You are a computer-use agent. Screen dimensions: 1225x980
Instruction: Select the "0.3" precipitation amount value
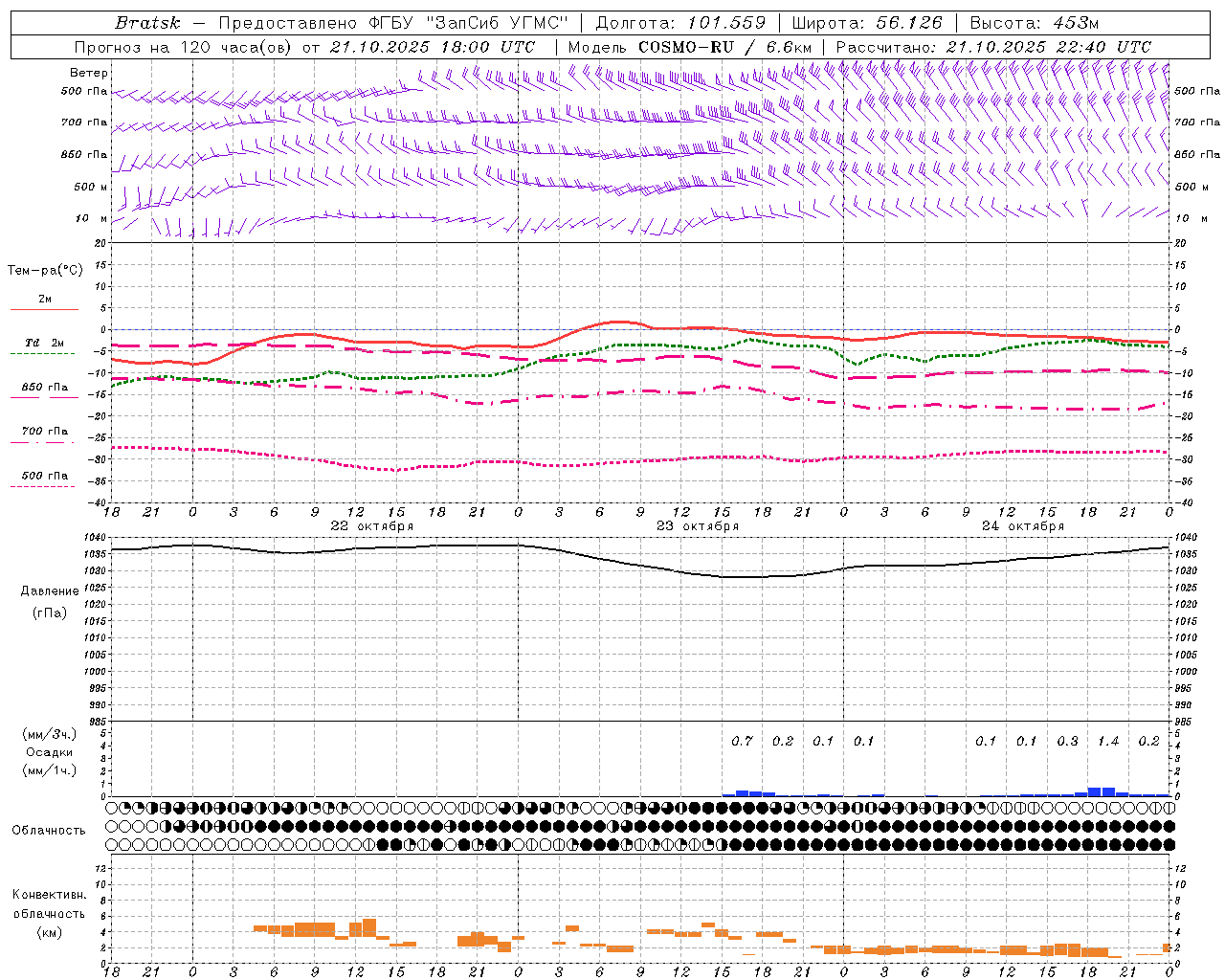coord(1067,742)
